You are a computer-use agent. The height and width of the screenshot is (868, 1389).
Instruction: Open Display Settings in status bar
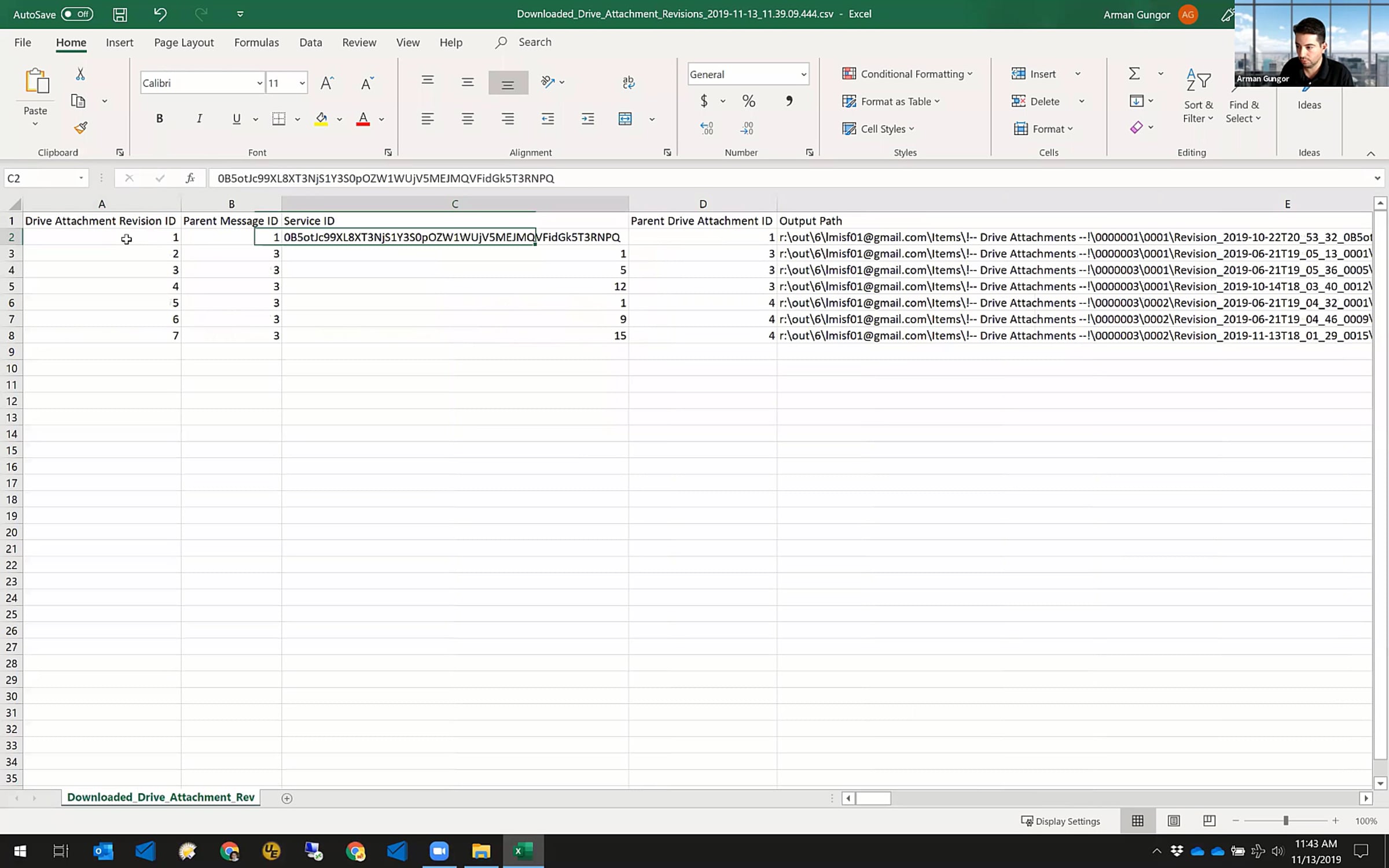coord(1060,821)
